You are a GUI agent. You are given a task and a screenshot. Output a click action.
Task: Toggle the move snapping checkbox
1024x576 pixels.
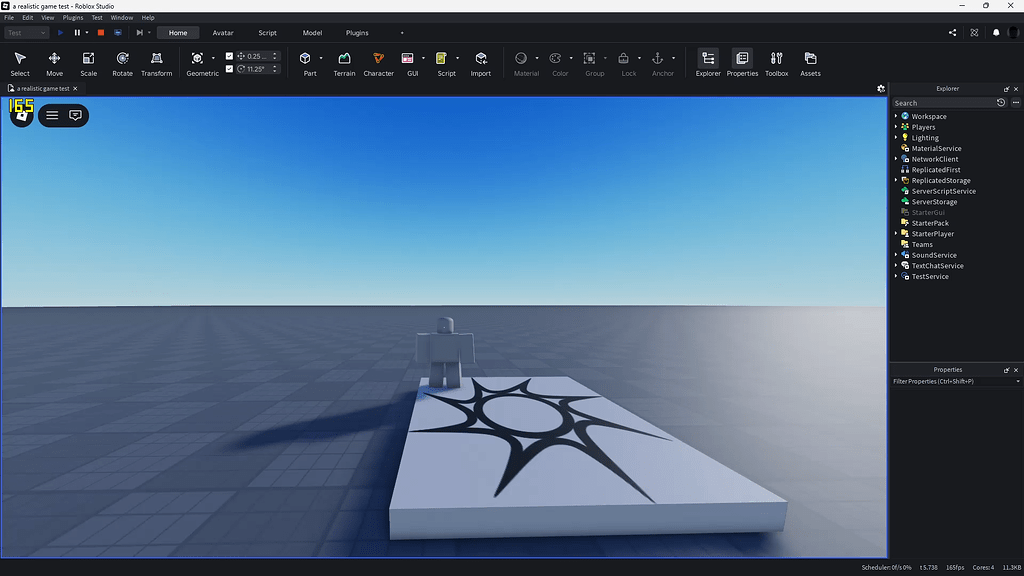pyautogui.click(x=229, y=56)
